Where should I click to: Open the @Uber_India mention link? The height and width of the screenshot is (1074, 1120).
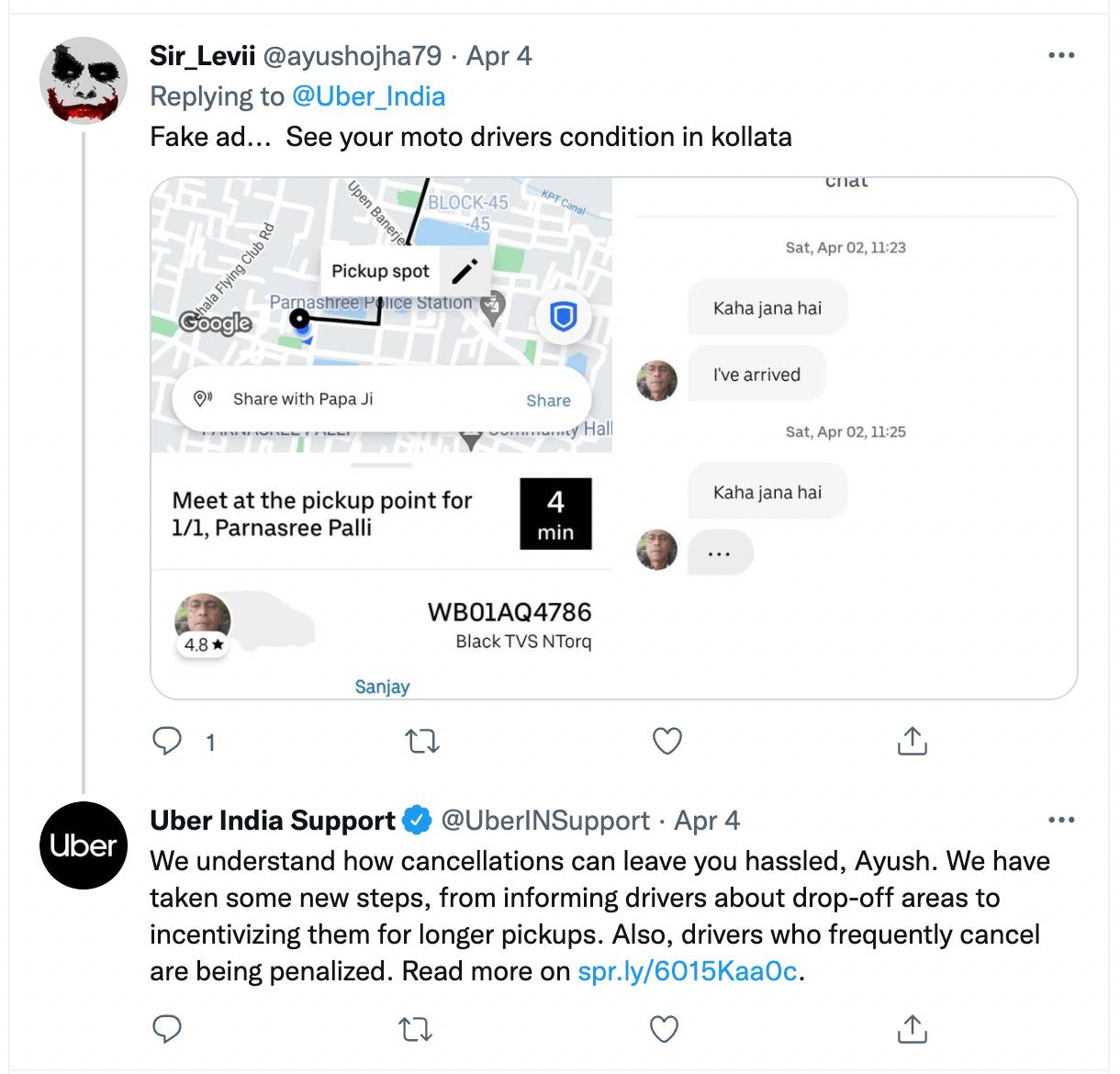pyautogui.click(x=368, y=96)
